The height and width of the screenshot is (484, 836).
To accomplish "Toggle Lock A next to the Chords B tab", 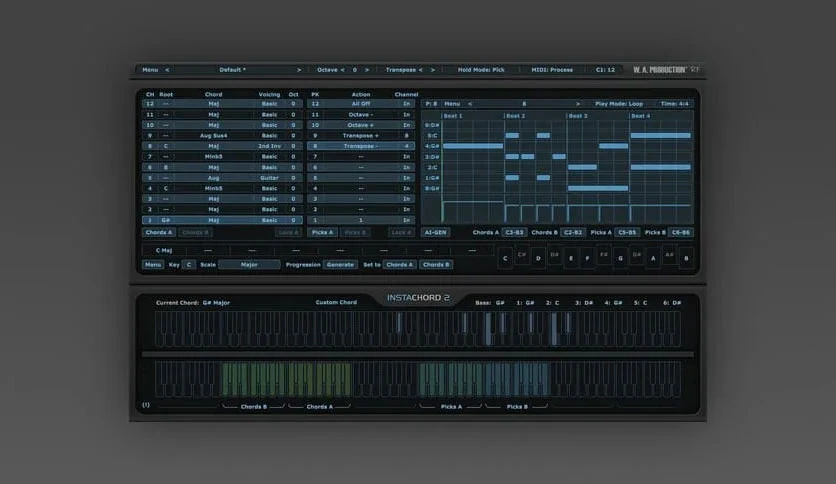I will [x=289, y=232].
